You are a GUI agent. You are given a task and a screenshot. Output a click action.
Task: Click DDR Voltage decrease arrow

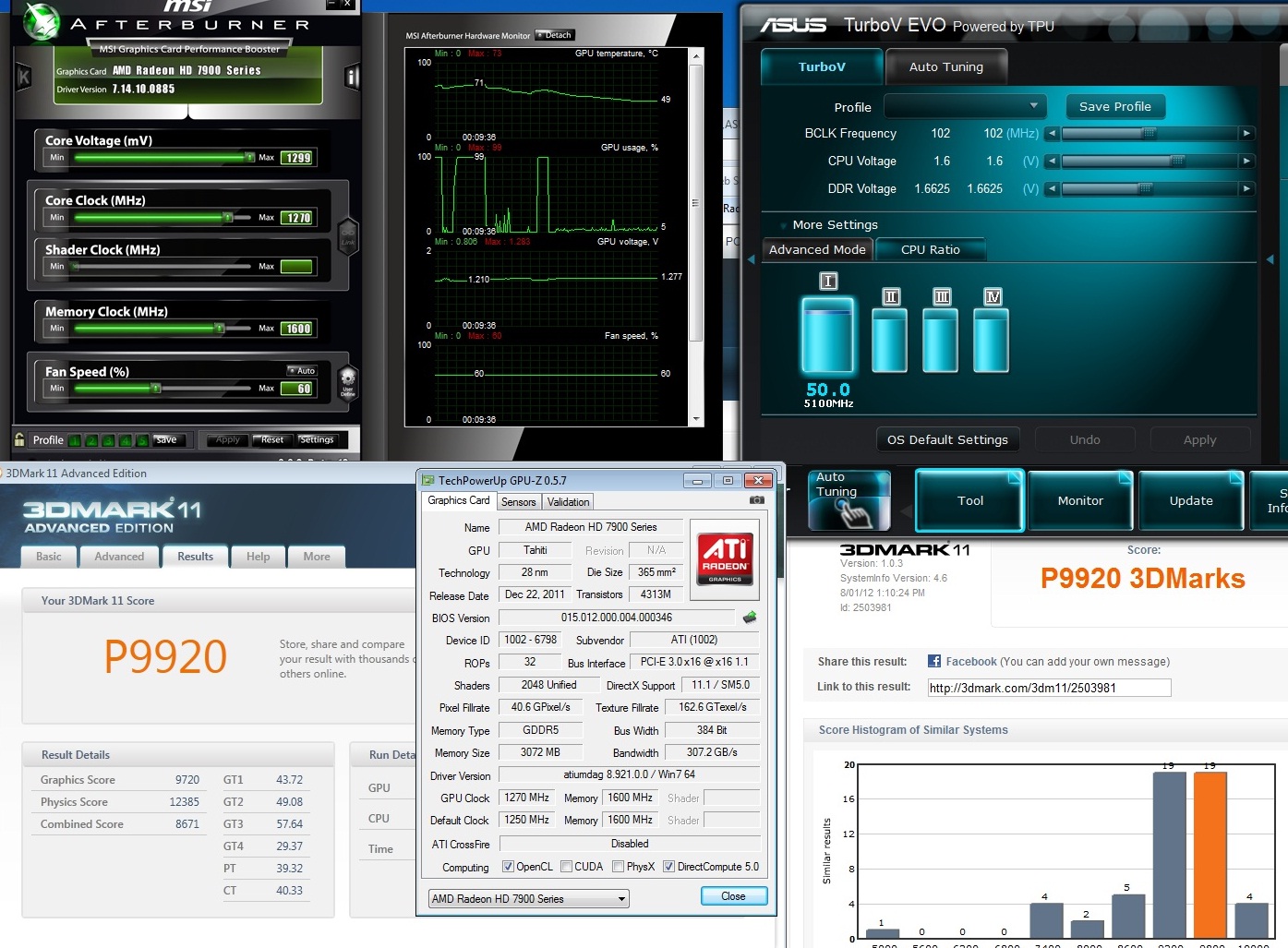[x=1052, y=188]
